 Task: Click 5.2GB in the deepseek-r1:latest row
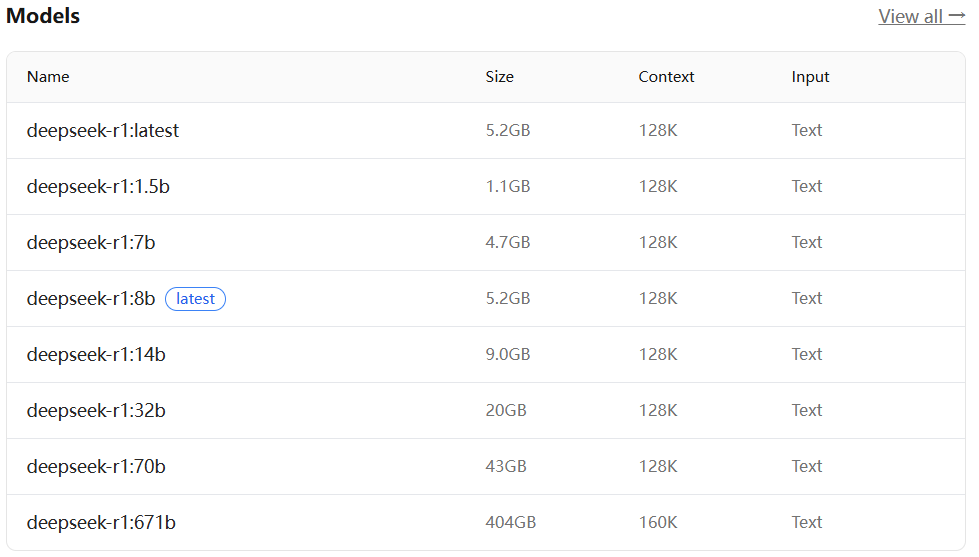tap(508, 130)
